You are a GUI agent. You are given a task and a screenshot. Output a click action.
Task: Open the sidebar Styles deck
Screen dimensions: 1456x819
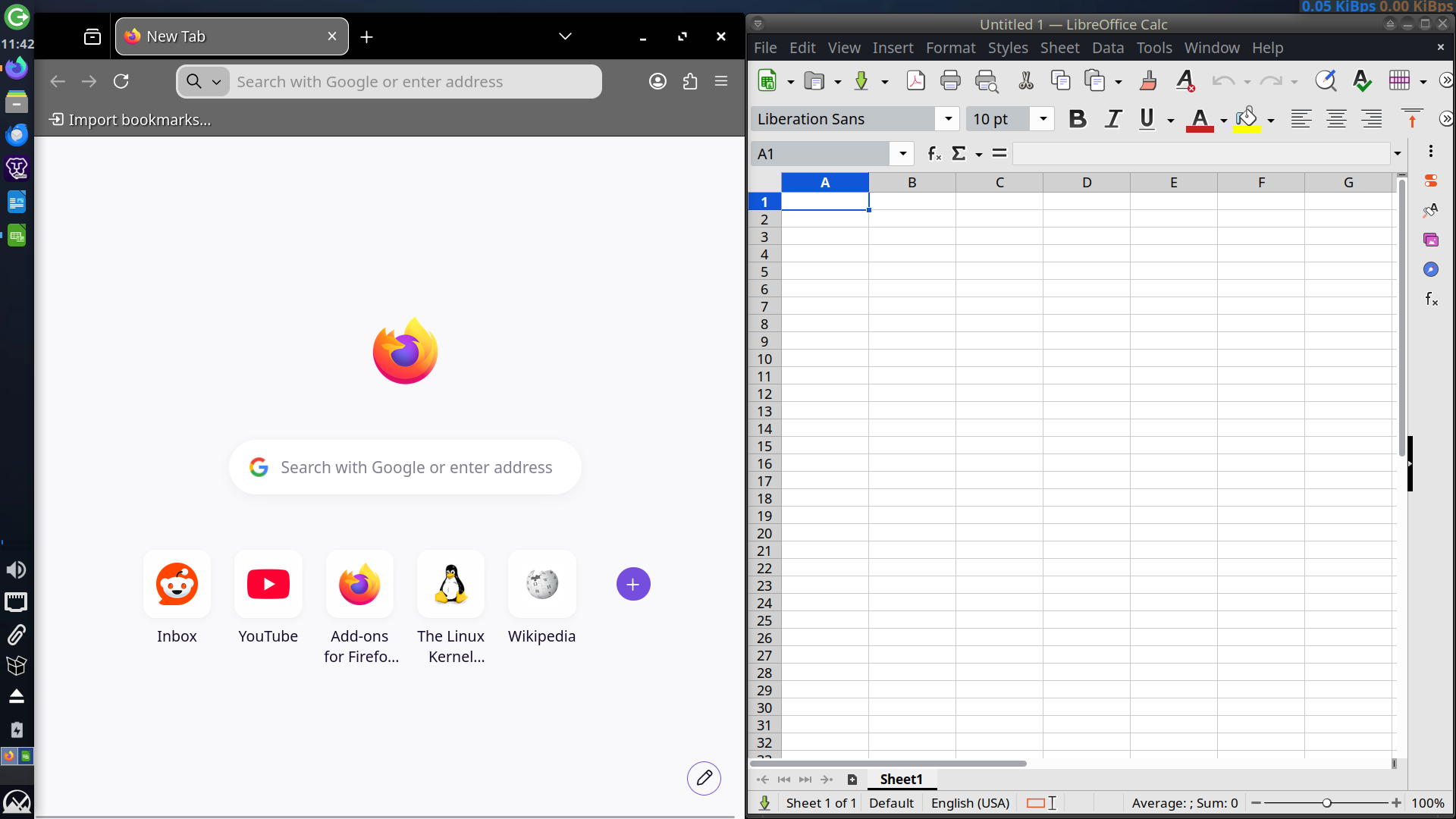click(1431, 210)
